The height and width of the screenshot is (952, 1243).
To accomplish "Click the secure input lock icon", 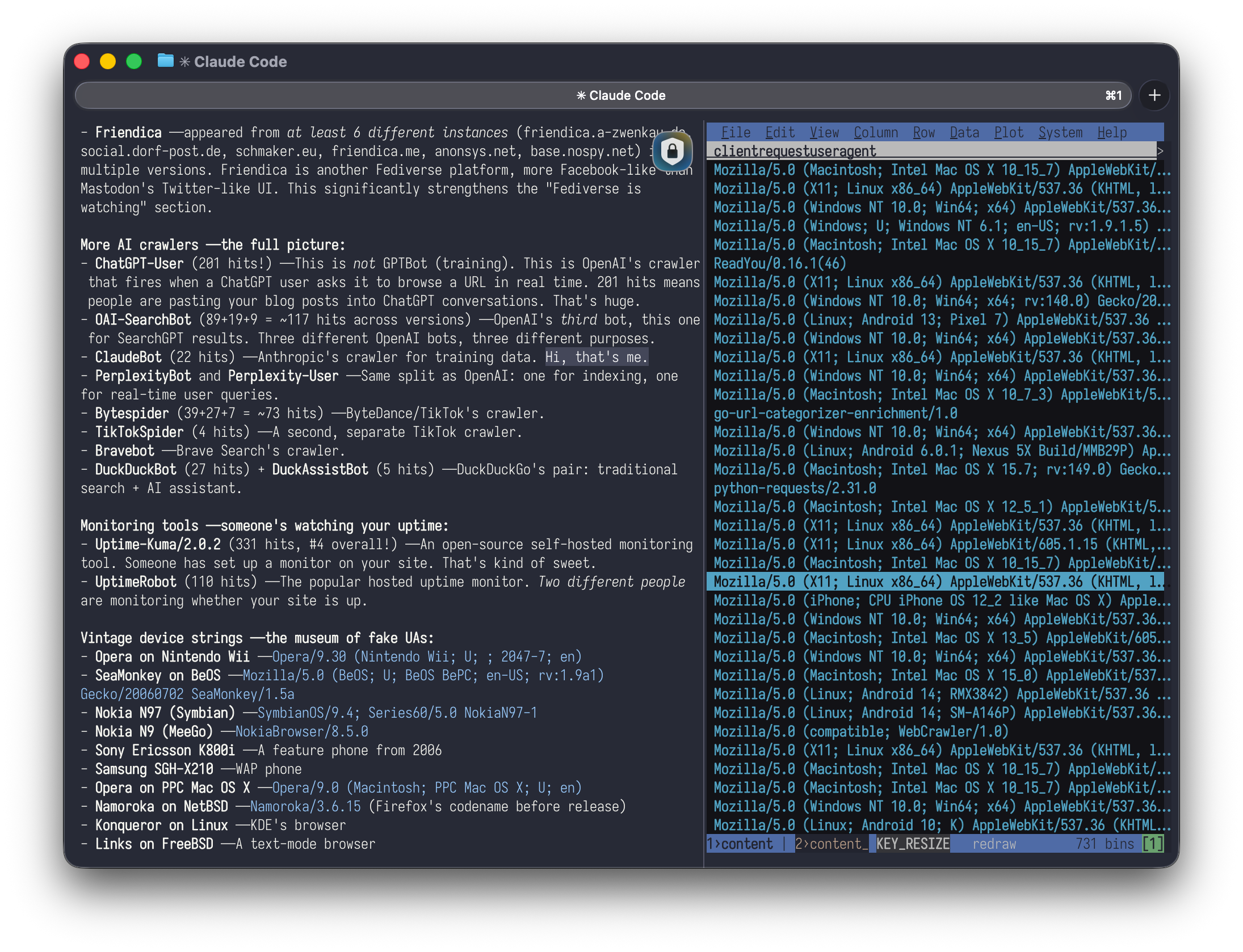I will point(673,151).
